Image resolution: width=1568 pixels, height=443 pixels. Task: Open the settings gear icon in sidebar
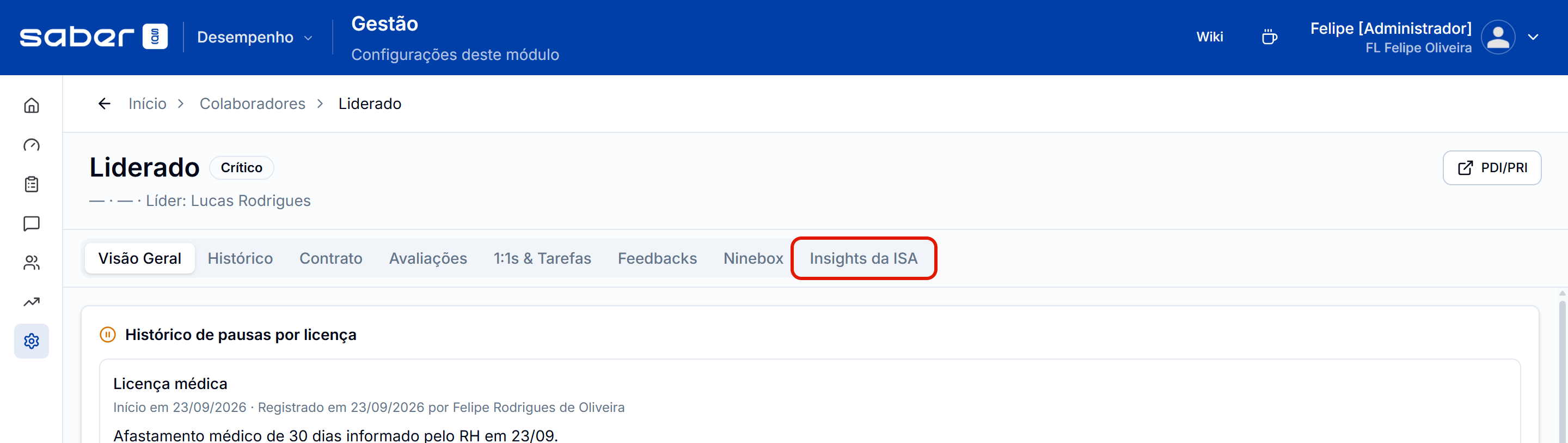coord(32,341)
